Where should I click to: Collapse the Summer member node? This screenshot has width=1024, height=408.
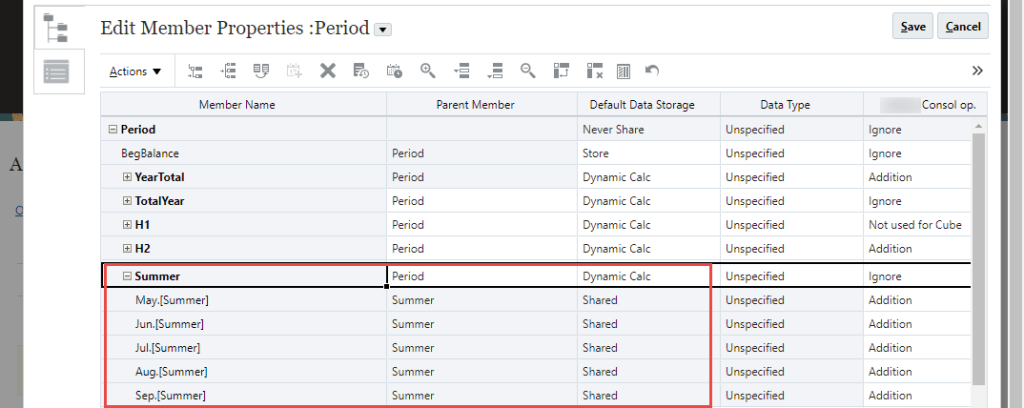point(127,276)
